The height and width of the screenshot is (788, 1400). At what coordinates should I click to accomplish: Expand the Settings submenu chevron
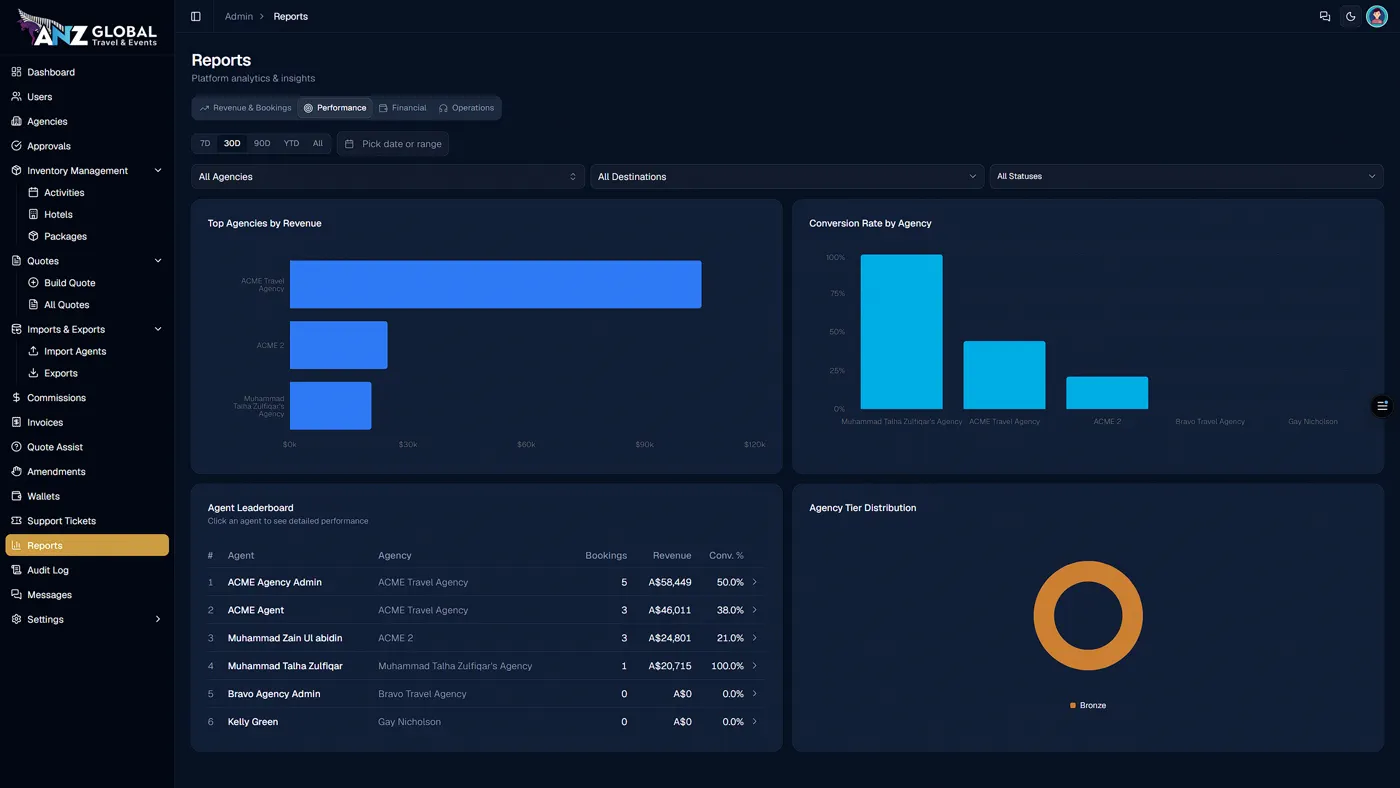point(158,619)
